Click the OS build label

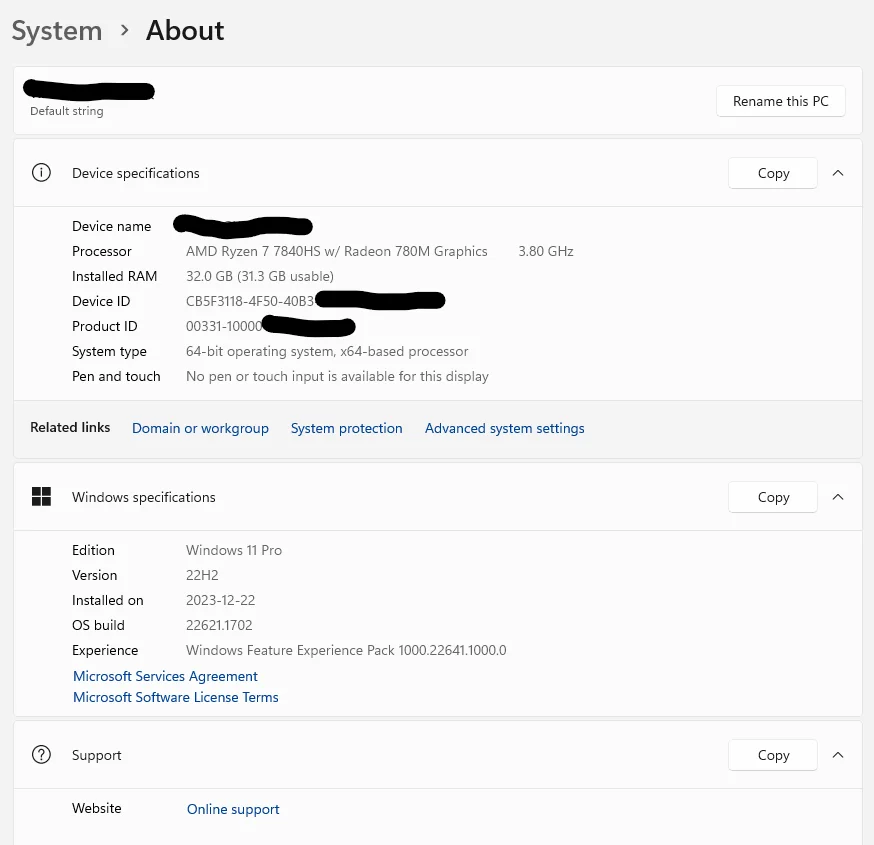[x=98, y=625]
